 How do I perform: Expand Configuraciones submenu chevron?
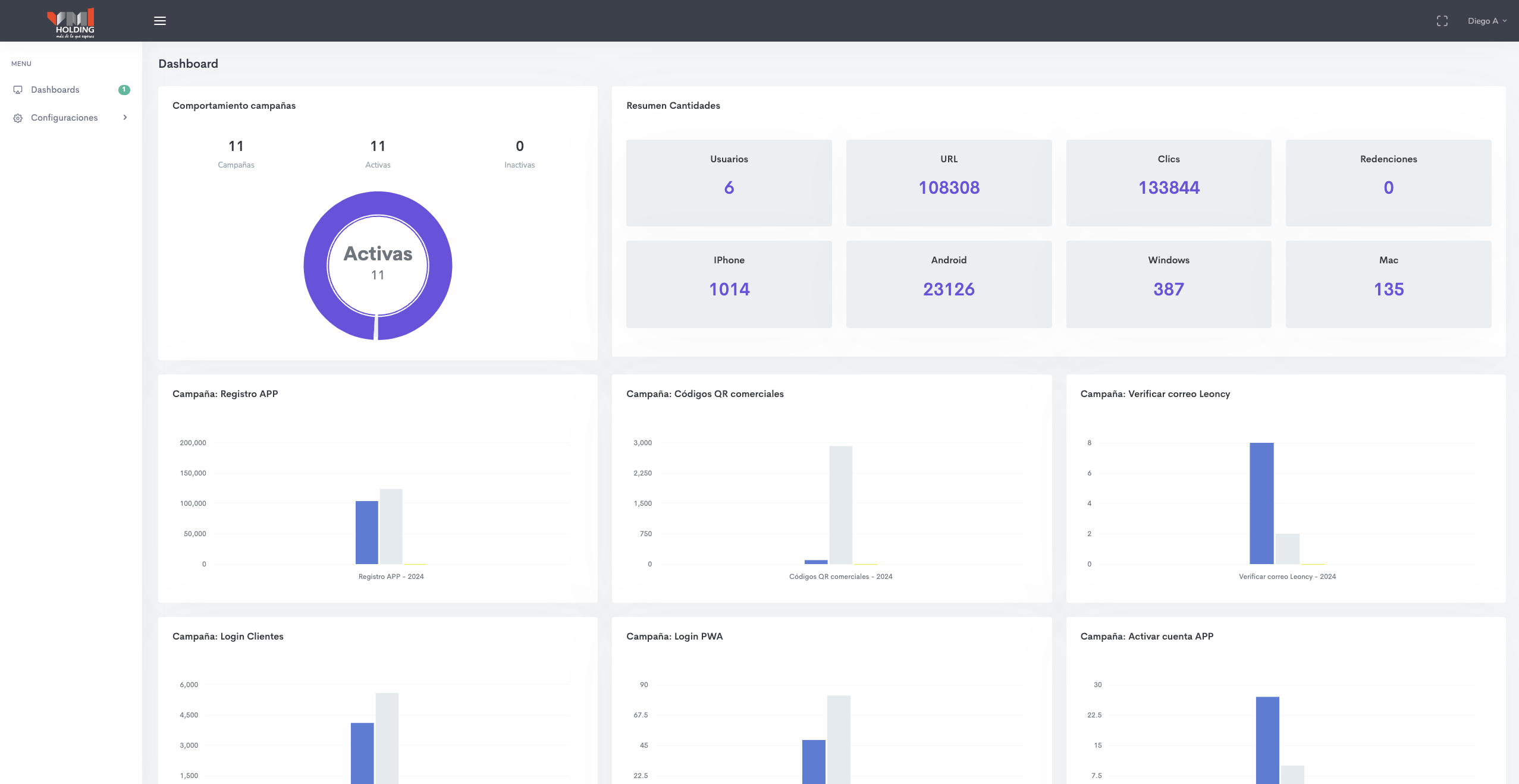click(125, 118)
